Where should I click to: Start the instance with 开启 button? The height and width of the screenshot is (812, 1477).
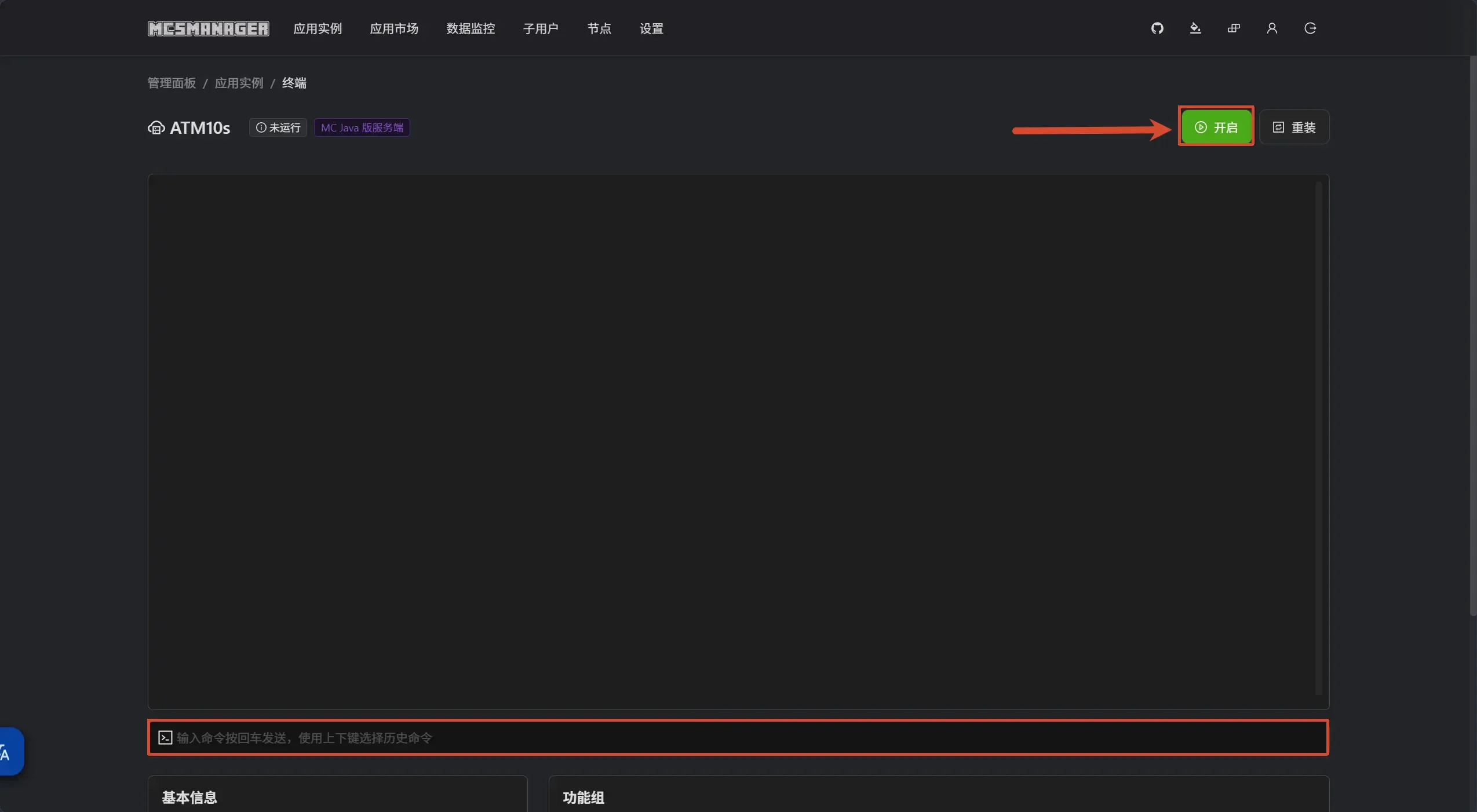pyautogui.click(x=1216, y=127)
